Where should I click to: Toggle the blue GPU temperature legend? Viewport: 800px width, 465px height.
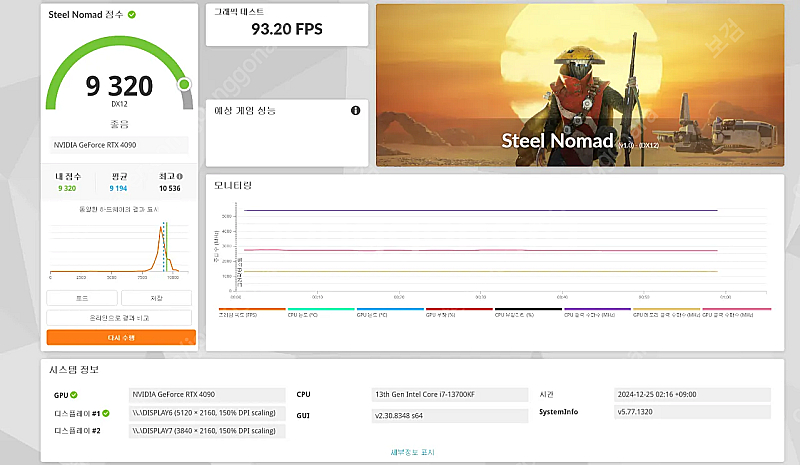pyautogui.click(x=390, y=312)
